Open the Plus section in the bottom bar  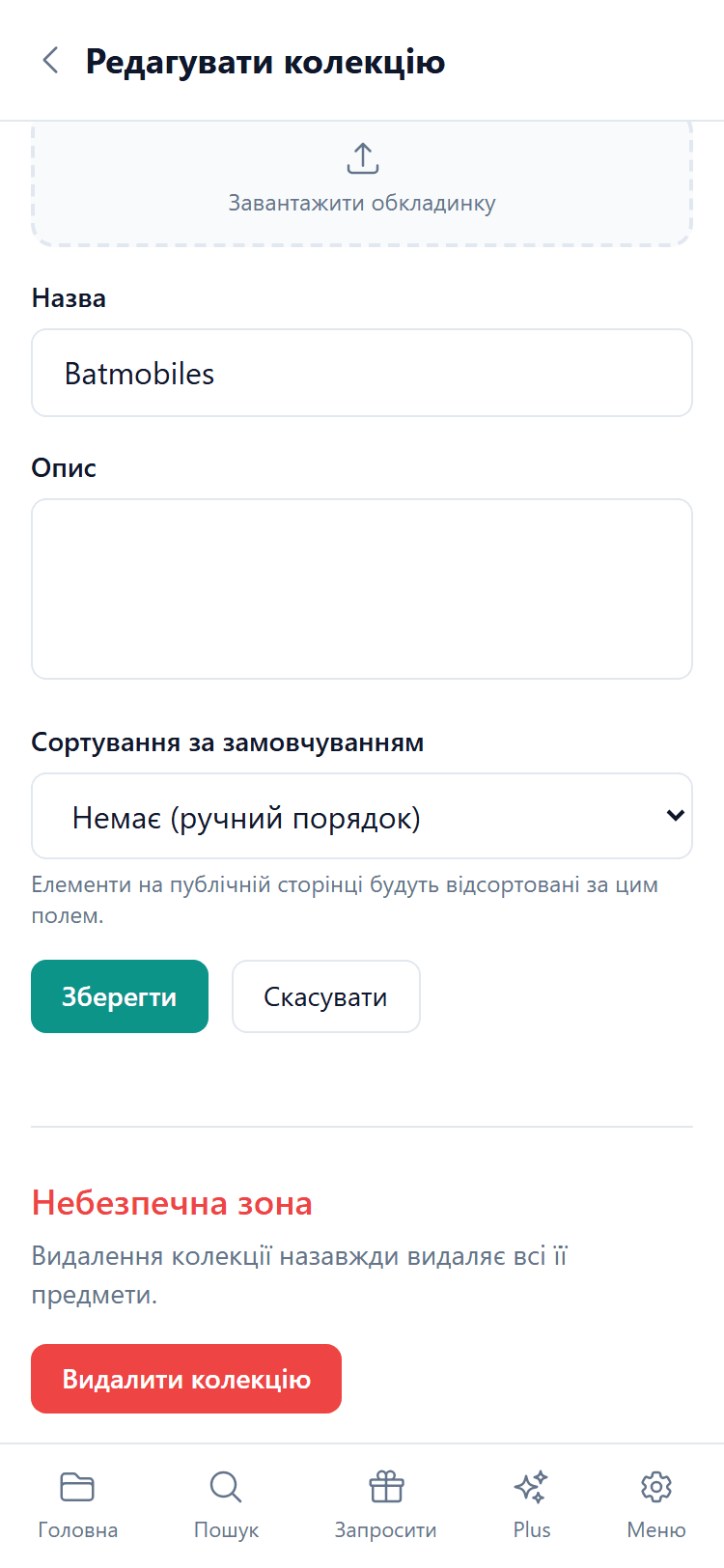(530, 1502)
